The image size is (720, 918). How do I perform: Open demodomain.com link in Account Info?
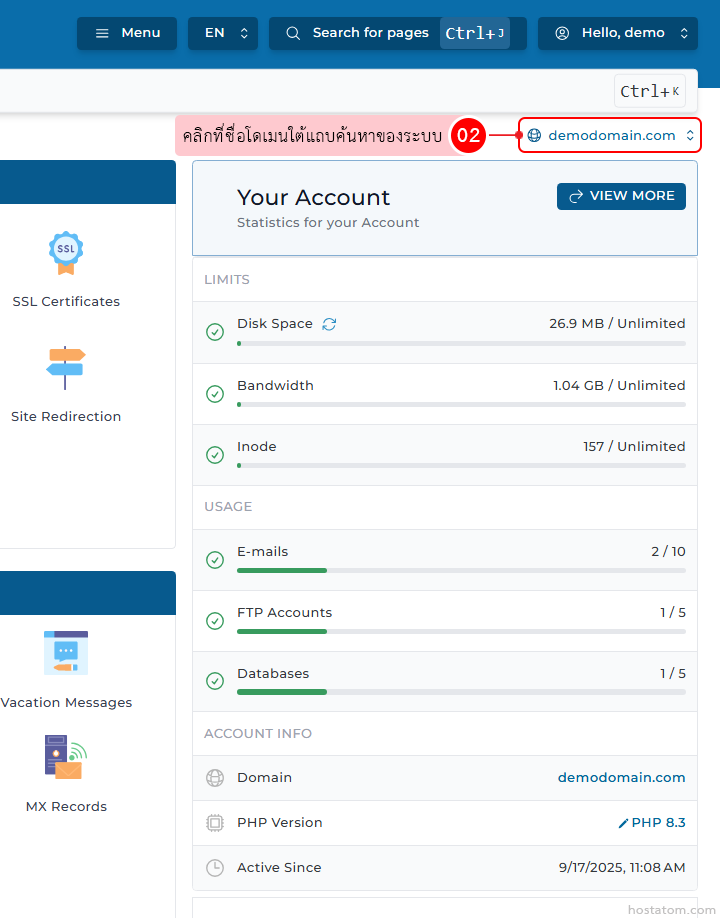621,778
